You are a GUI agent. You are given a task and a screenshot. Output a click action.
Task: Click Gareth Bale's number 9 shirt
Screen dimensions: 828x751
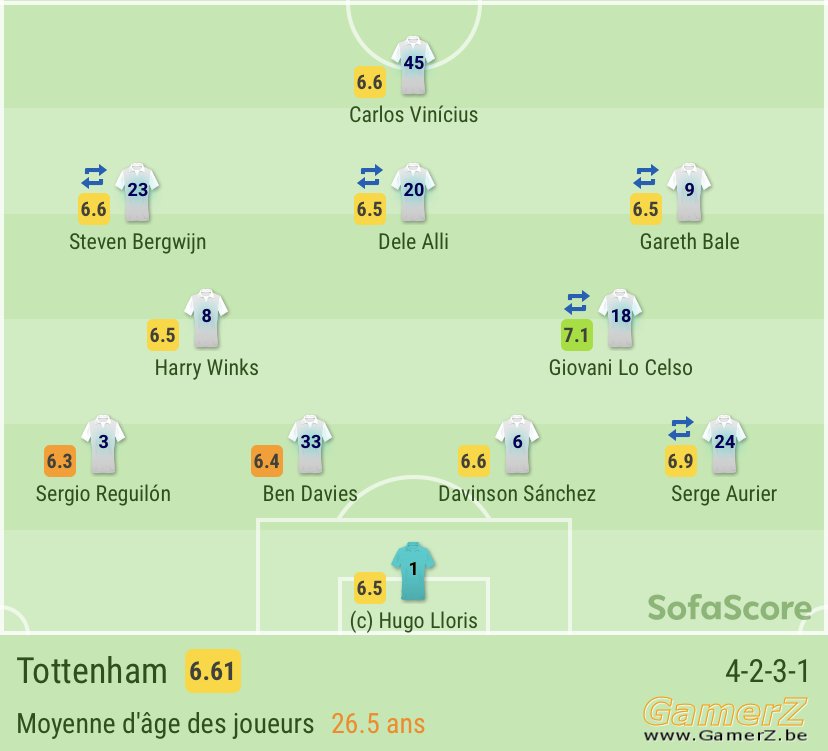[x=689, y=192]
